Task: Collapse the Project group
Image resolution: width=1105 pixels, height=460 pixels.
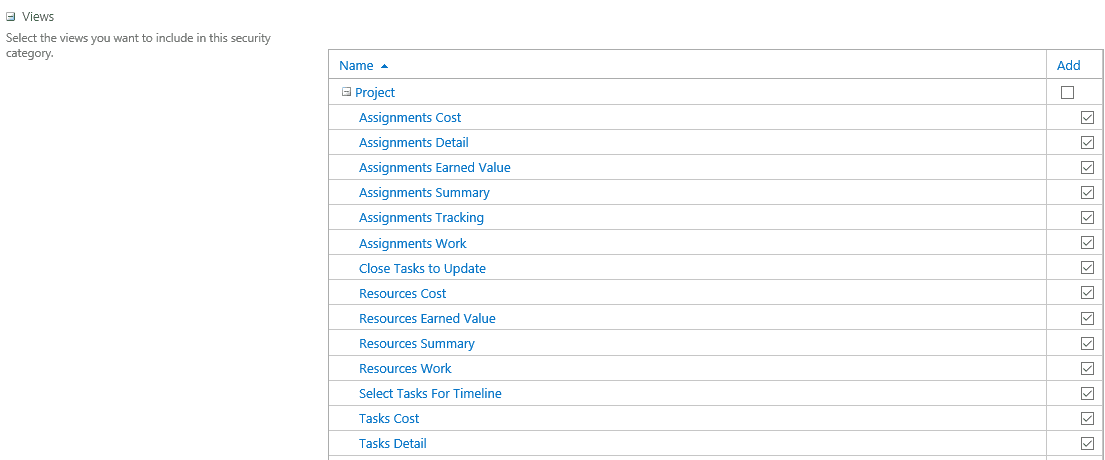Action: click(x=346, y=92)
